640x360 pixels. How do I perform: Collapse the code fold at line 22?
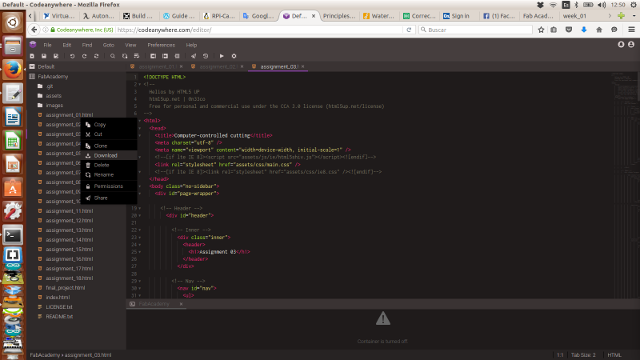click(140, 230)
